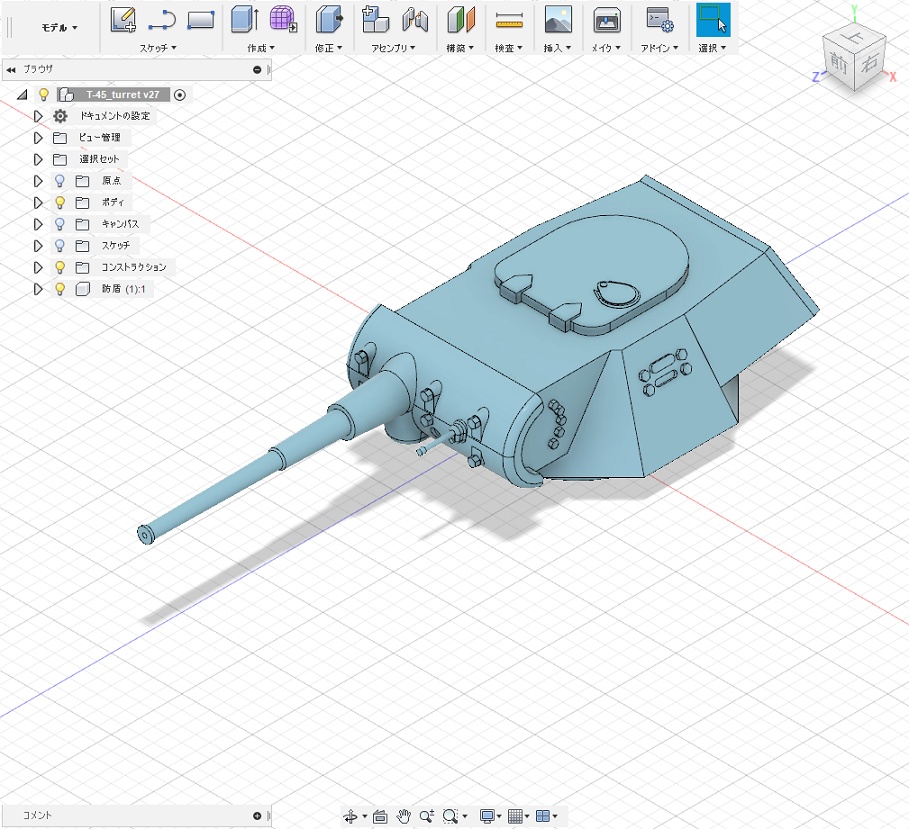
Task: Expand the ボディ folder
Action: [38, 202]
